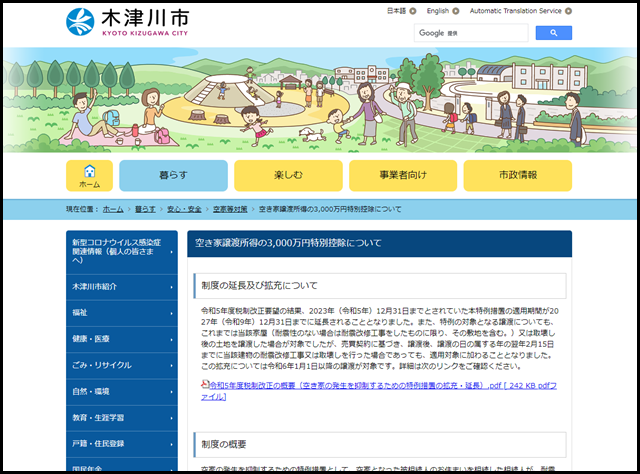Click the blue search magnifier button
640x474 pixels.
[553, 33]
